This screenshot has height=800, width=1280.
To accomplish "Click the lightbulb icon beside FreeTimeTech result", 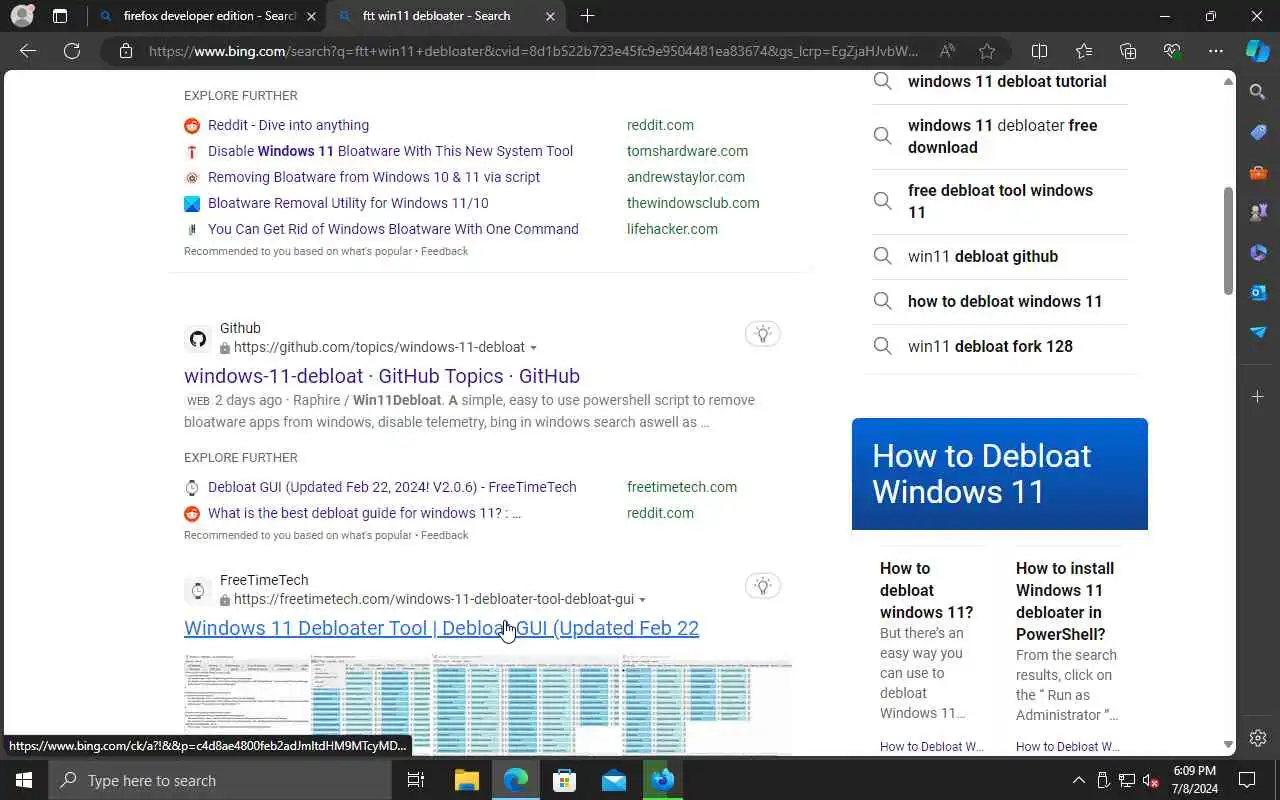I will click(763, 586).
